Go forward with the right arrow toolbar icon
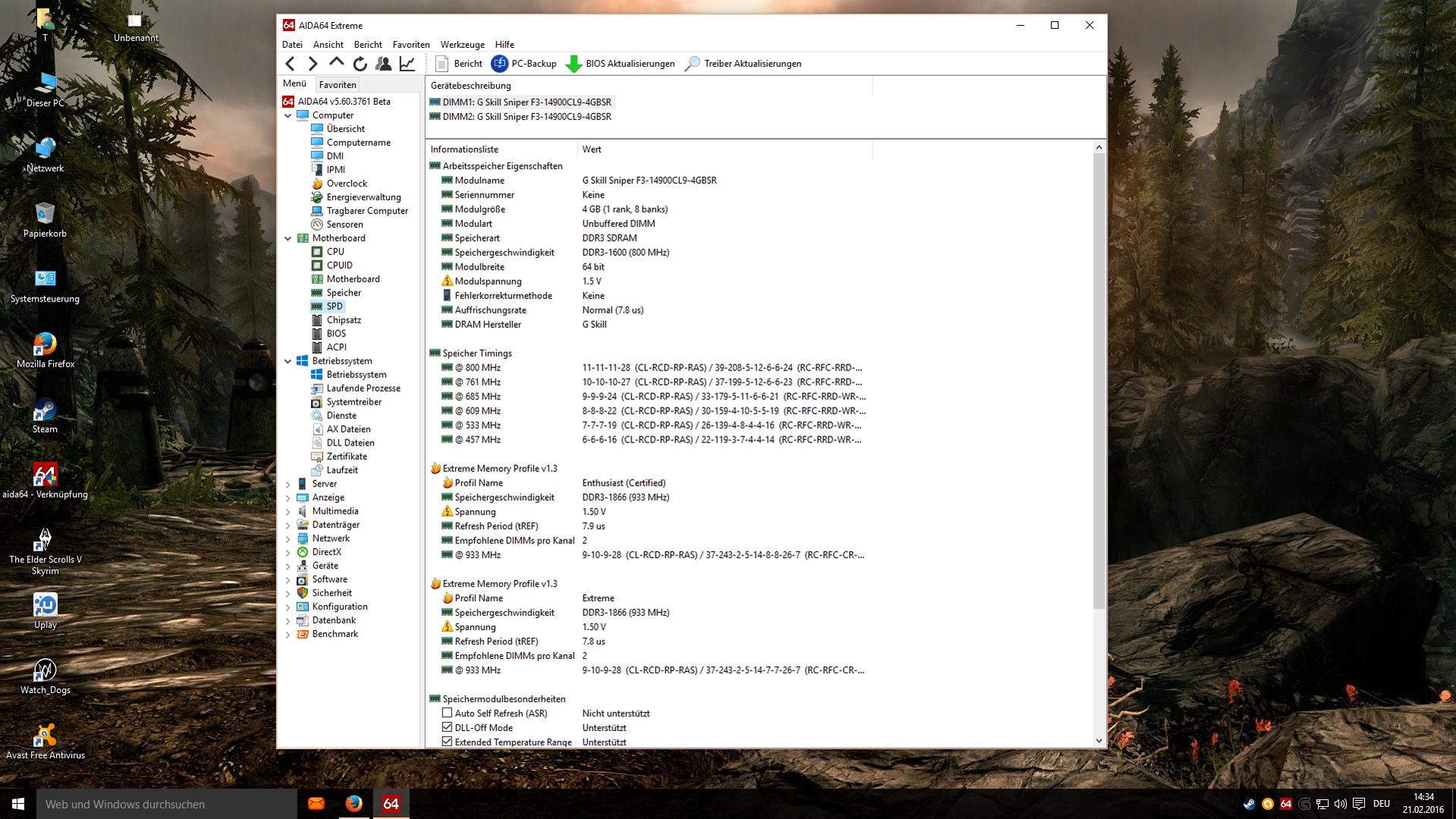Image resolution: width=1456 pixels, height=819 pixels. 313,64
